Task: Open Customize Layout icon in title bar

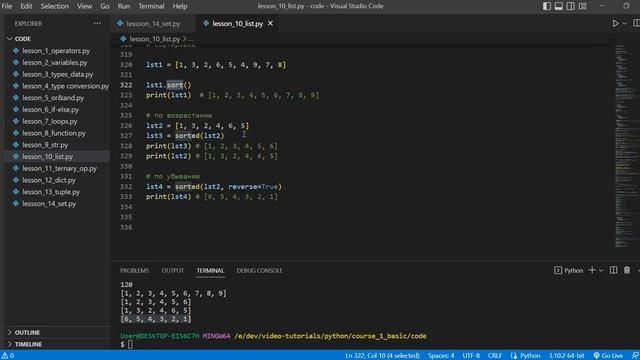Action: click(583, 6)
